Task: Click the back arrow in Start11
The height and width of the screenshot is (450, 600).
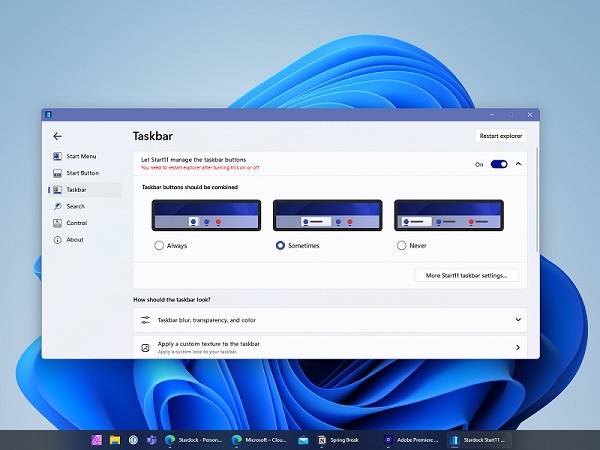Action: tap(57, 136)
